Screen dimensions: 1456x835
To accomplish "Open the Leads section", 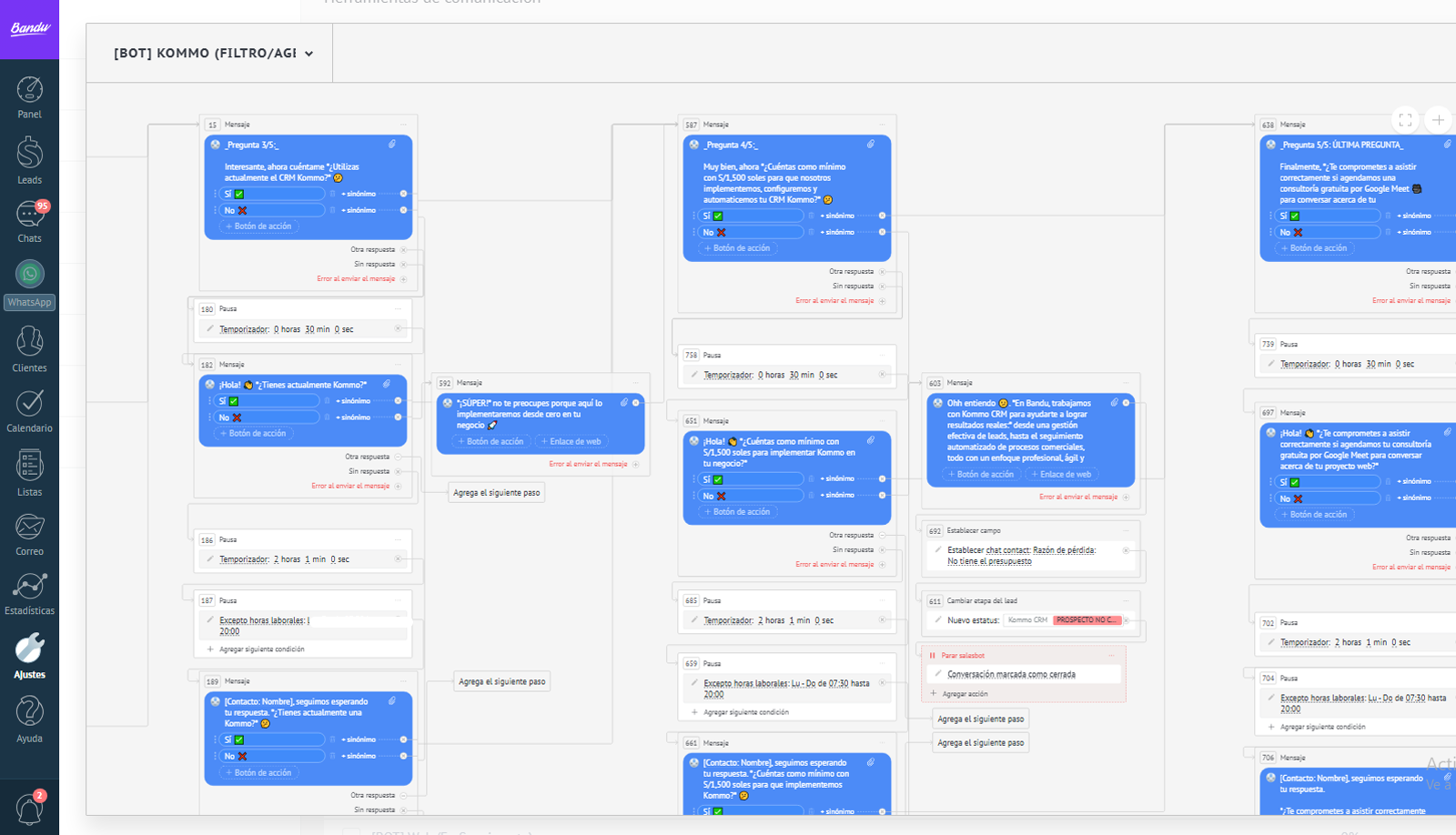I will click(x=29, y=160).
